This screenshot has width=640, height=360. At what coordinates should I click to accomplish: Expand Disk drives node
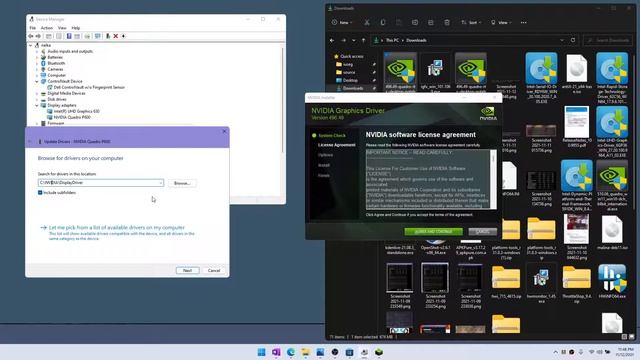(x=37, y=99)
